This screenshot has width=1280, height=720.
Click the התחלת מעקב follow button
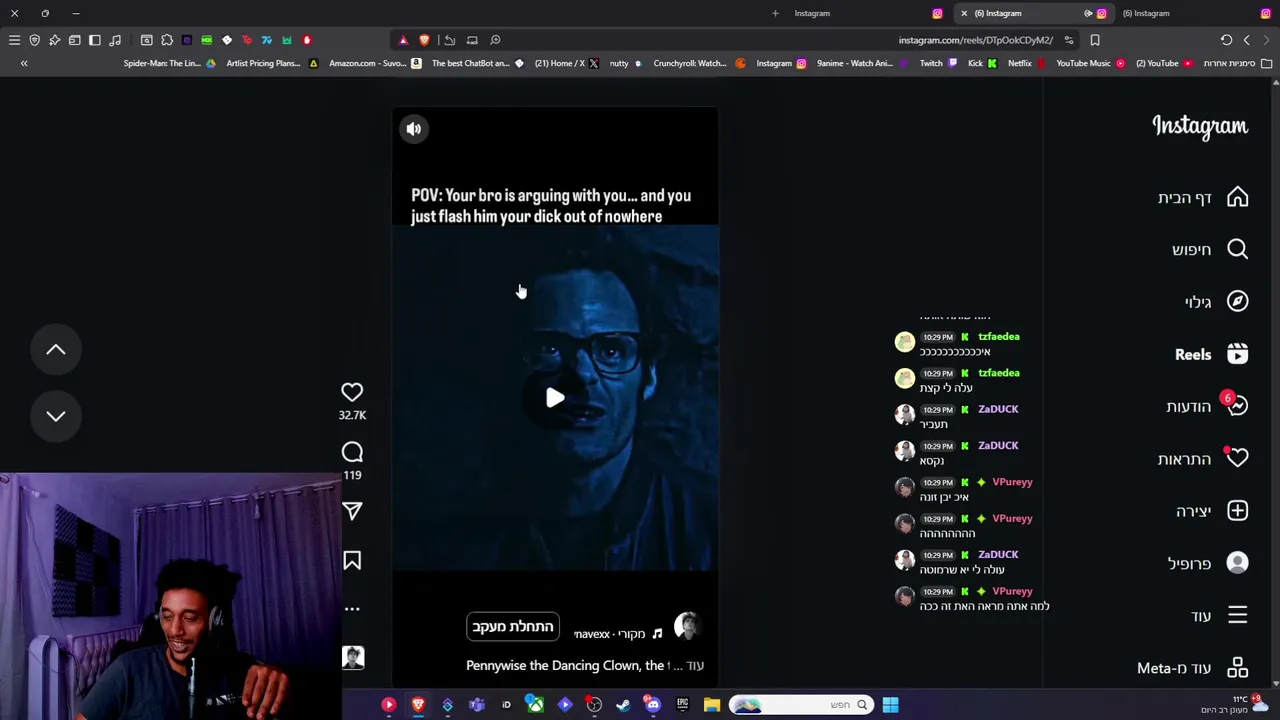[x=513, y=627]
